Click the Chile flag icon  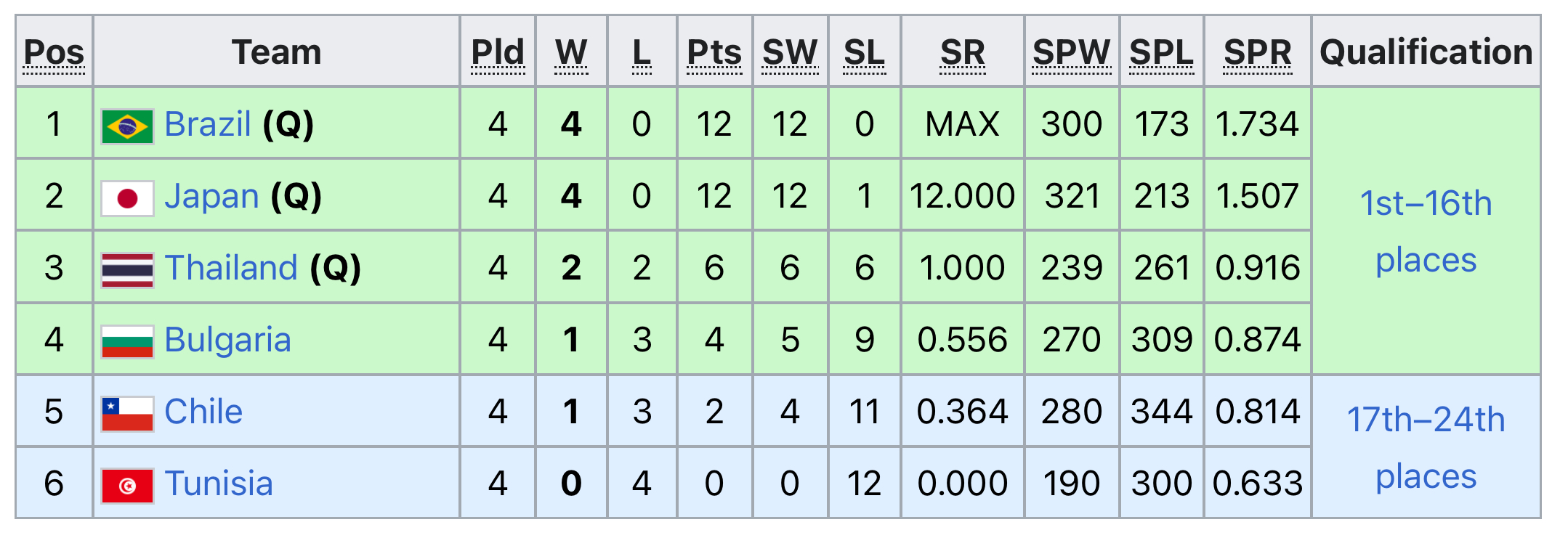pyautogui.click(x=127, y=414)
